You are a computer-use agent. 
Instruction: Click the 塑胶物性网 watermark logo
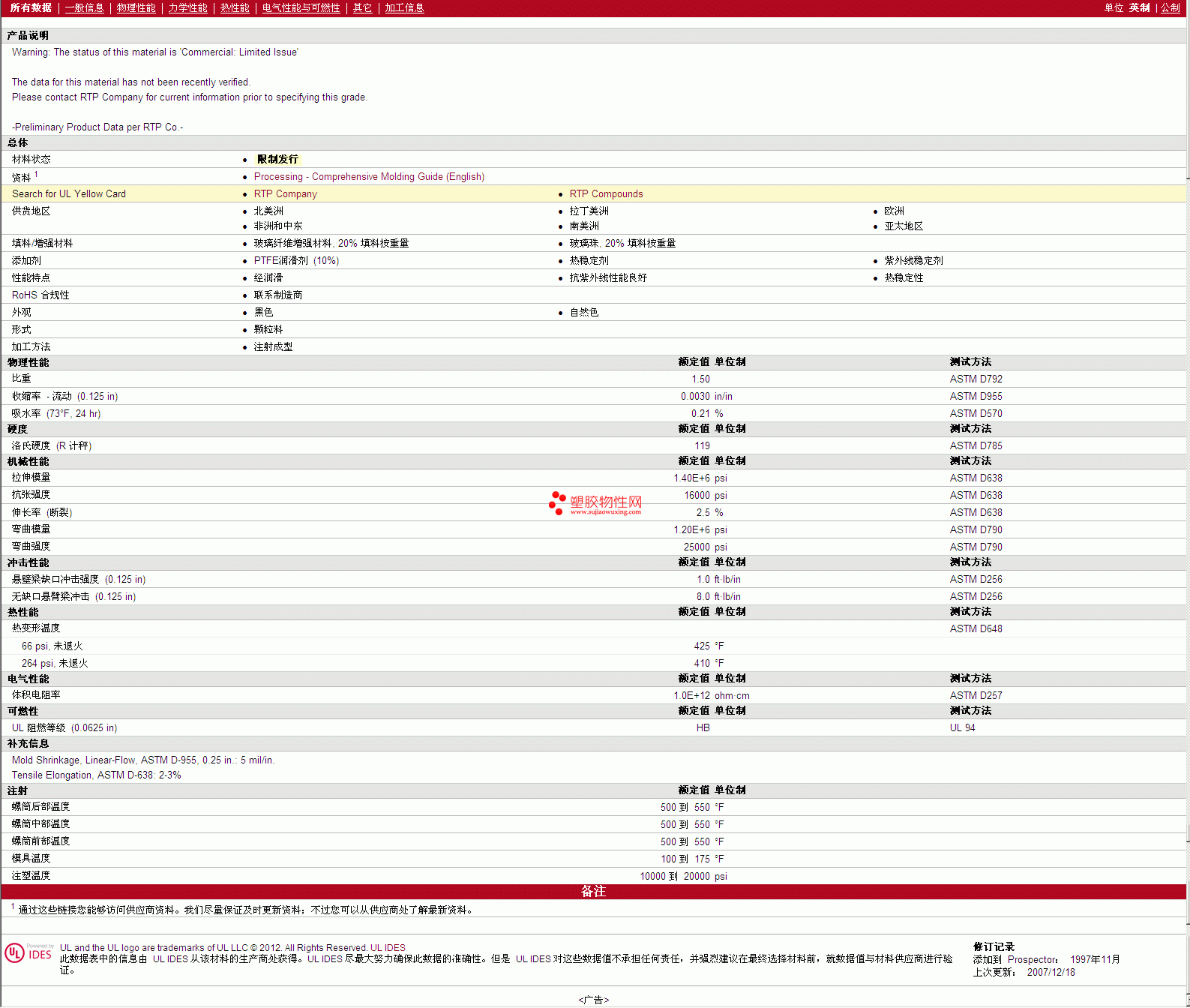pyautogui.click(x=595, y=503)
